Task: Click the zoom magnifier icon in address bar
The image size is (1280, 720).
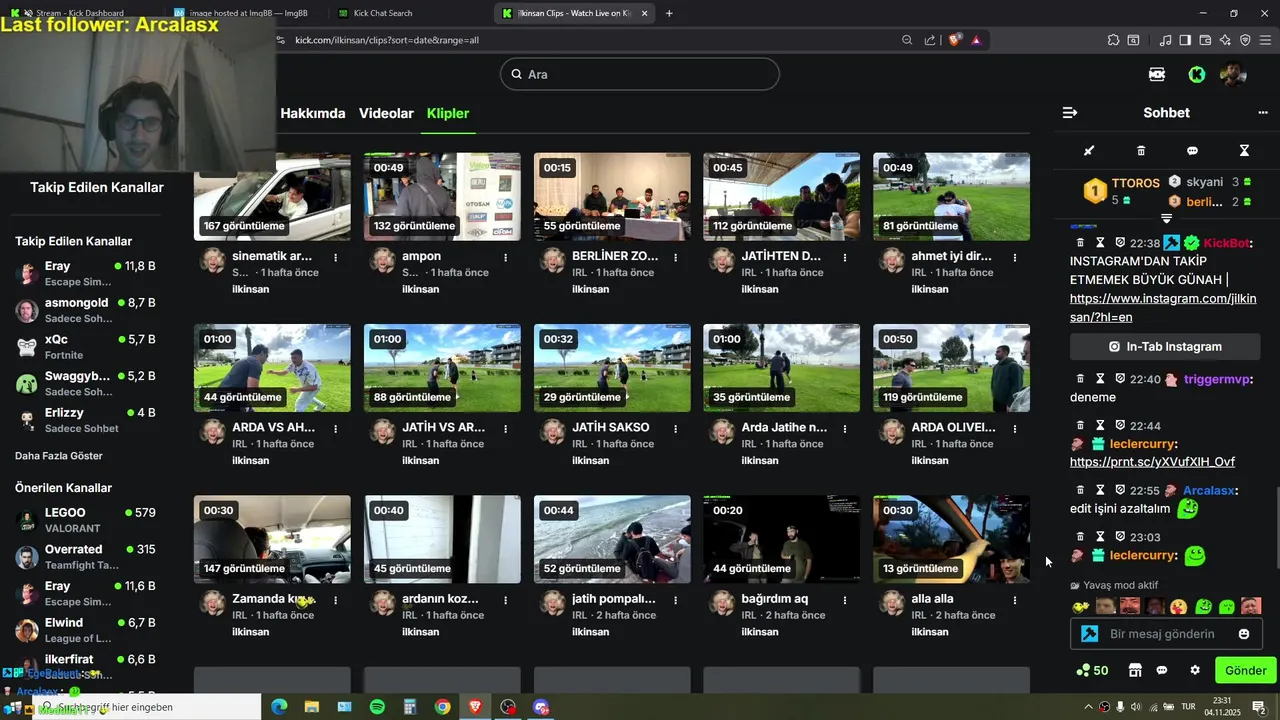Action: pos(907,40)
